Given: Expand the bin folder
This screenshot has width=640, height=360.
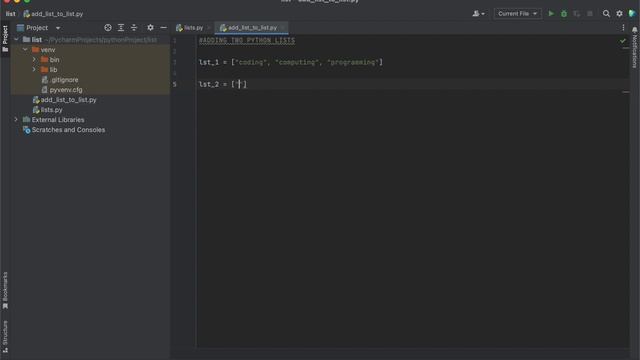Looking at the screenshot, I should click(x=34, y=60).
